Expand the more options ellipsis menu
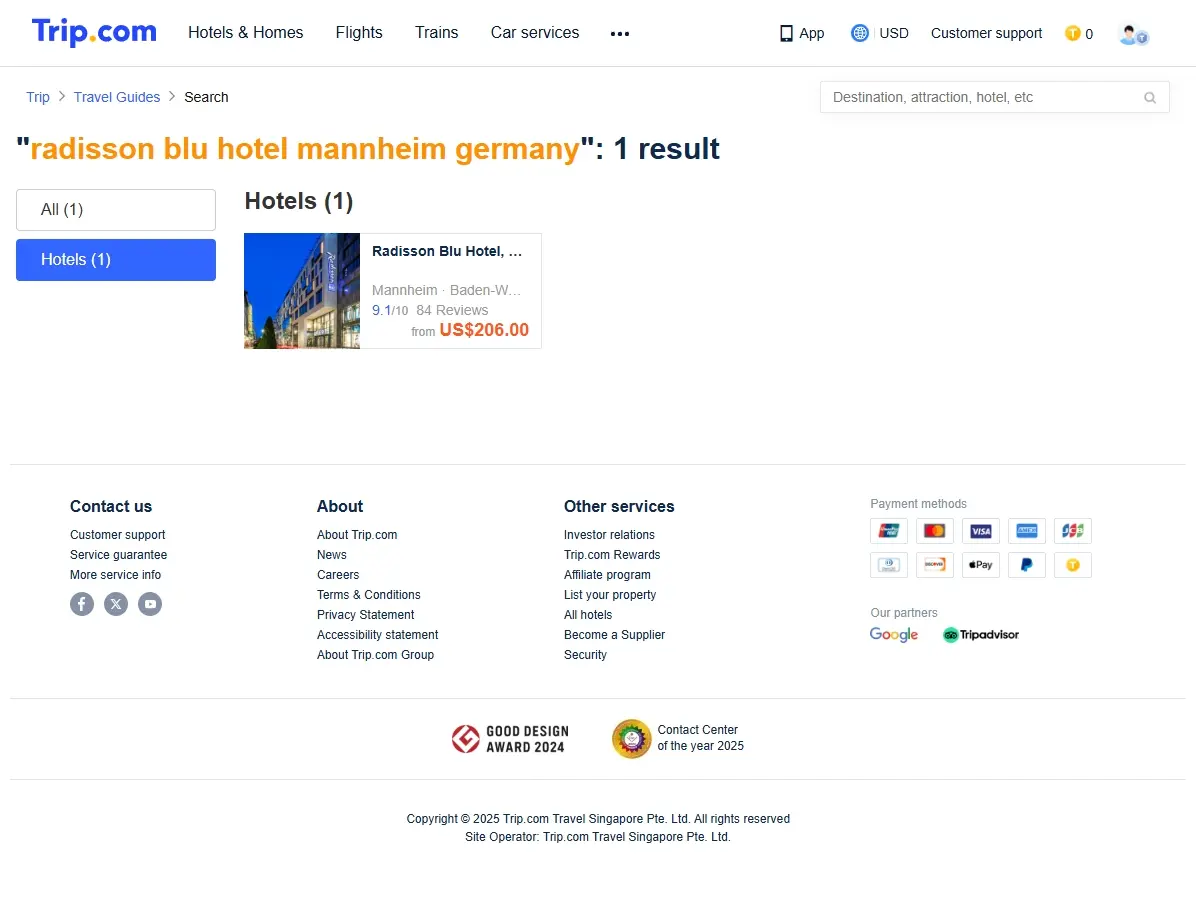This screenshot has width=1196, height=921. coord(620,34)
